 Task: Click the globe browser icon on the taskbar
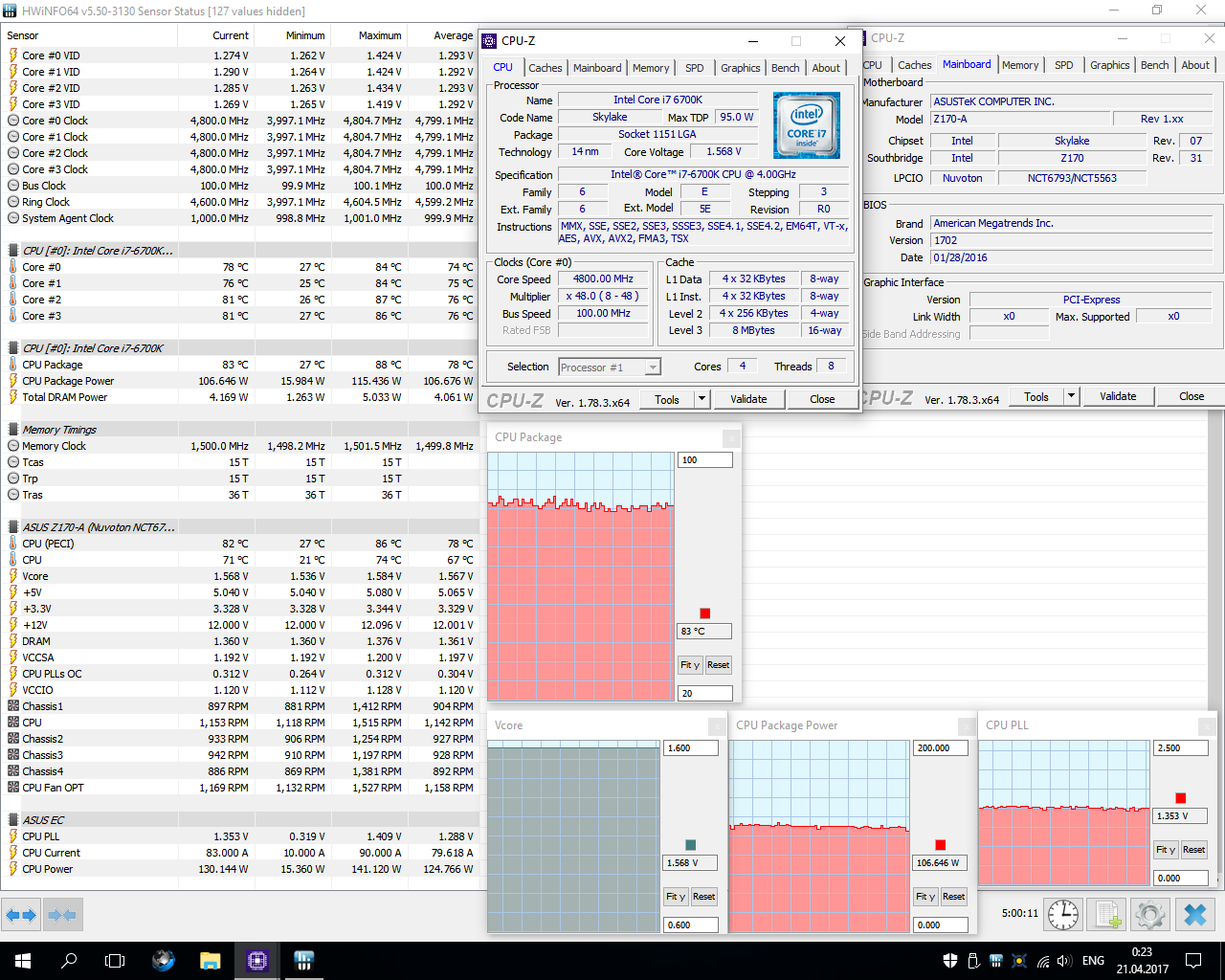(164, 961)
